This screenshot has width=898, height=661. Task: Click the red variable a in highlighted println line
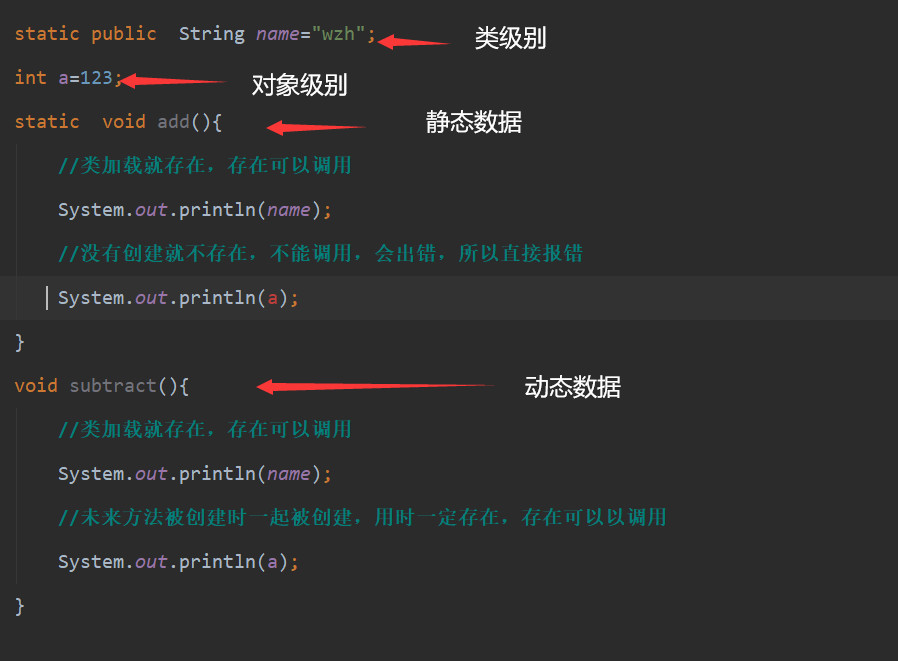pyautogui.click(x=273, y=298)
